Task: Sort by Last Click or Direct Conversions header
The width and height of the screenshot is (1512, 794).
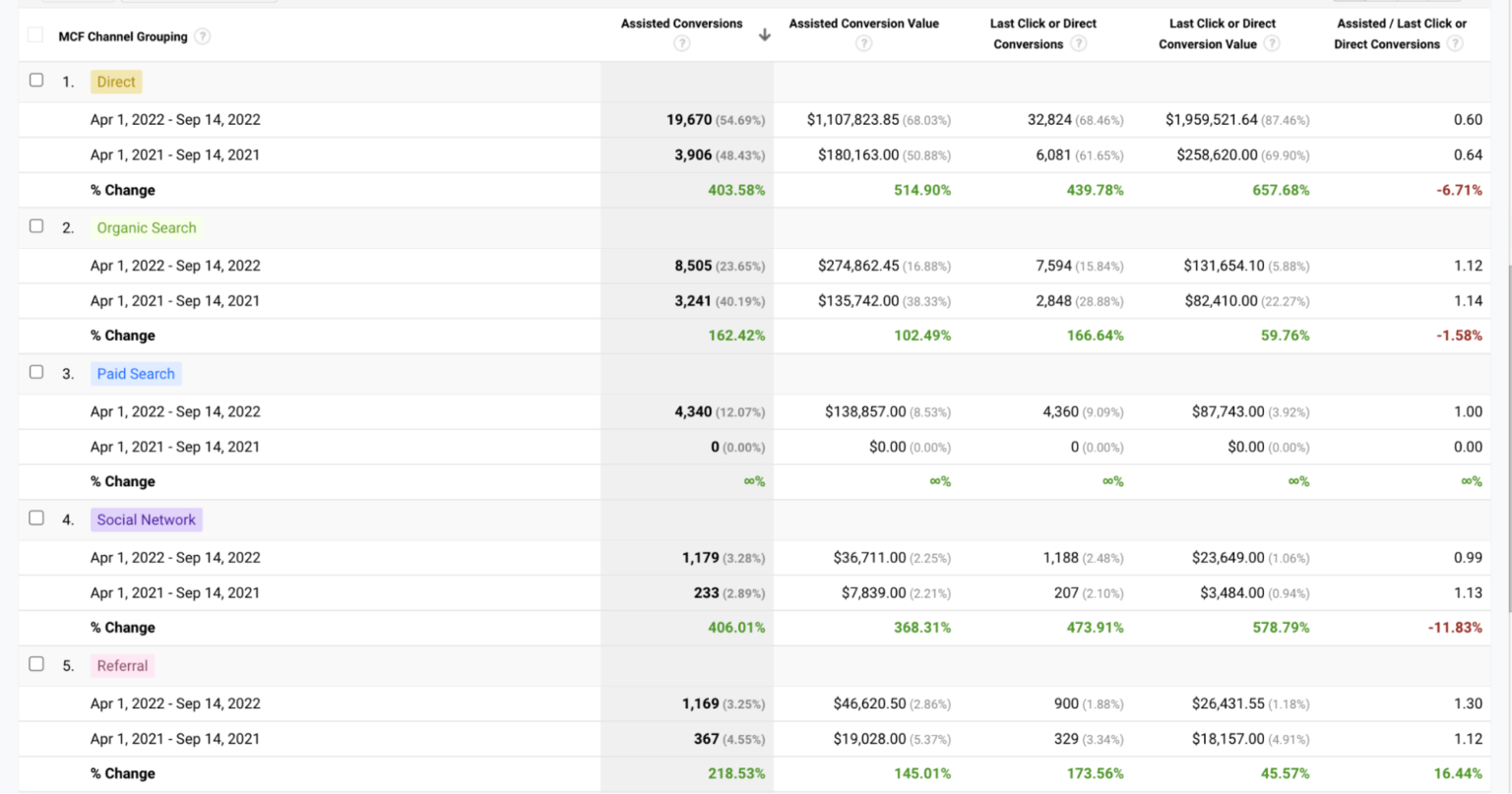Action: (1042, 33)
